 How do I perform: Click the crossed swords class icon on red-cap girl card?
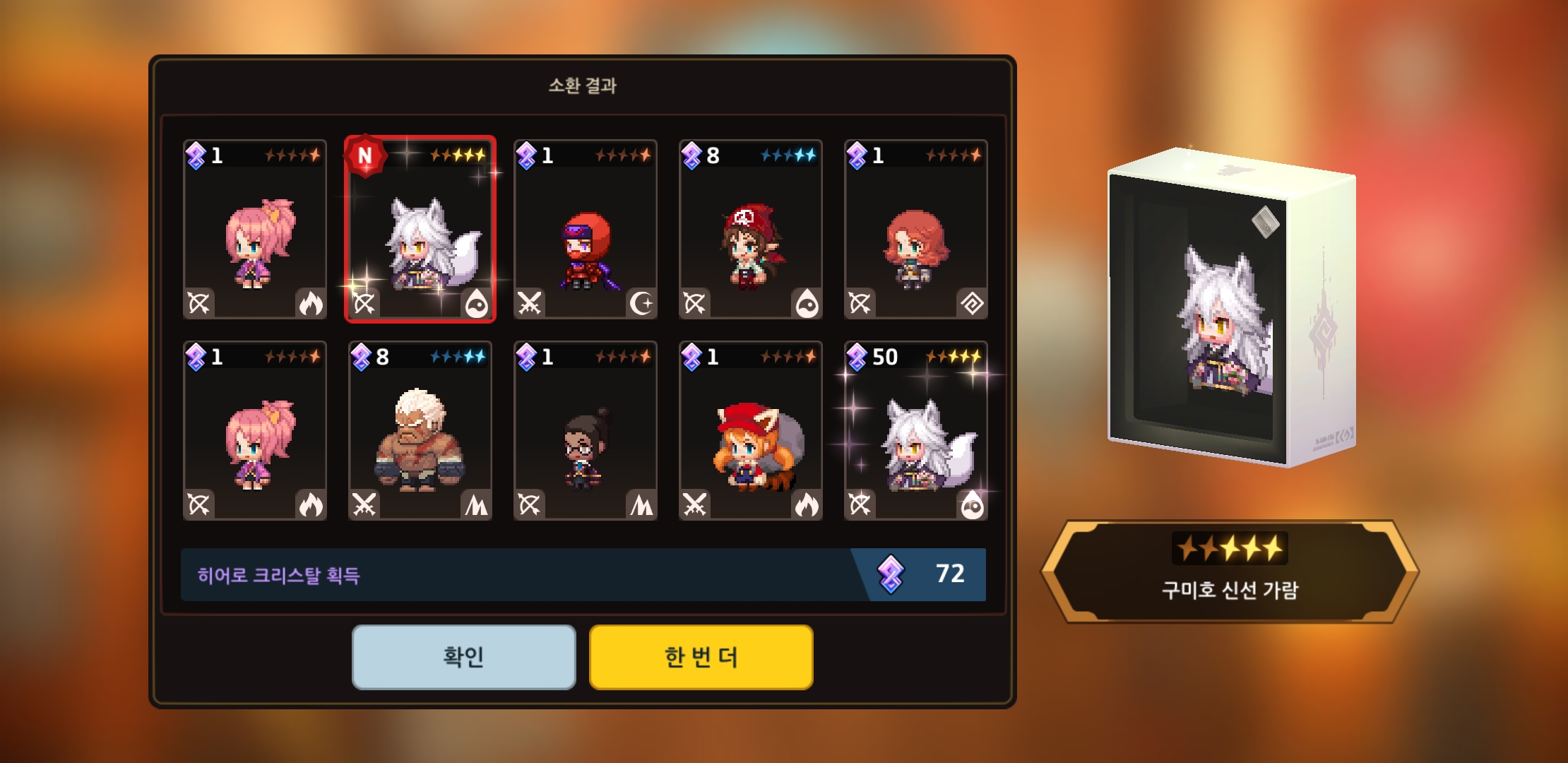pyautogui.click(x=695, y=504)
